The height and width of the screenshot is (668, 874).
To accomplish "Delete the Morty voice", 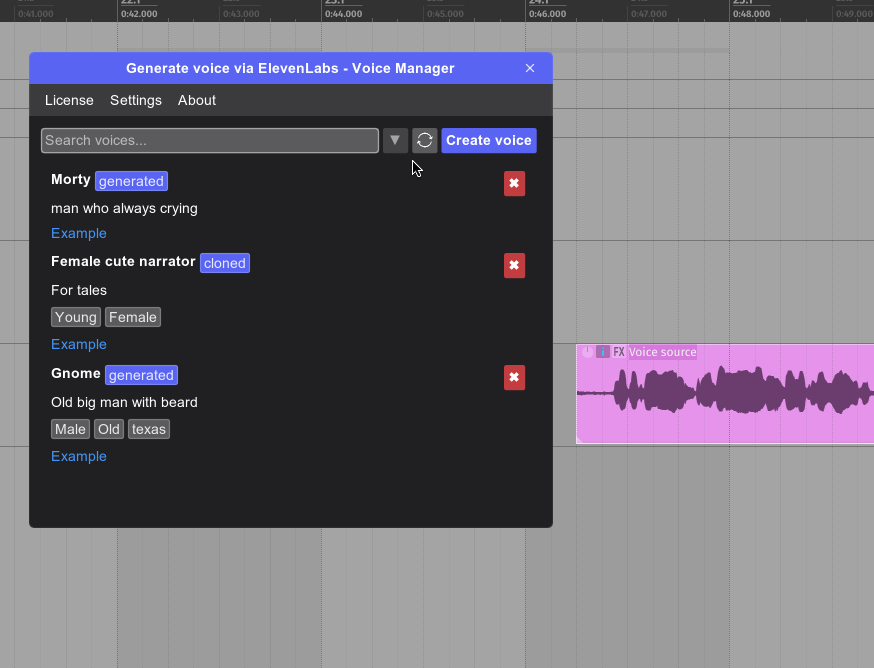I will click(x=514, y=183).
